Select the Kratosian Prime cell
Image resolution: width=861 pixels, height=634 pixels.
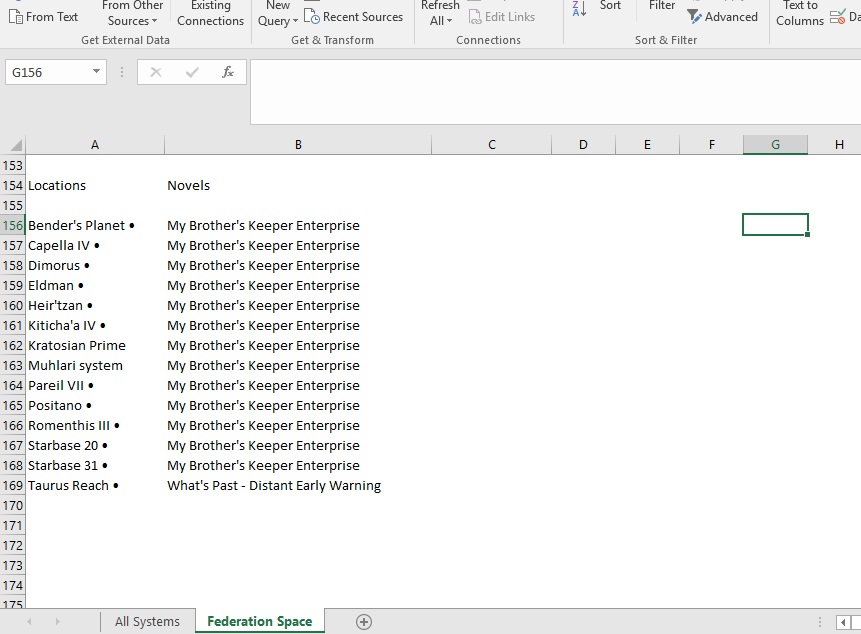95,346
